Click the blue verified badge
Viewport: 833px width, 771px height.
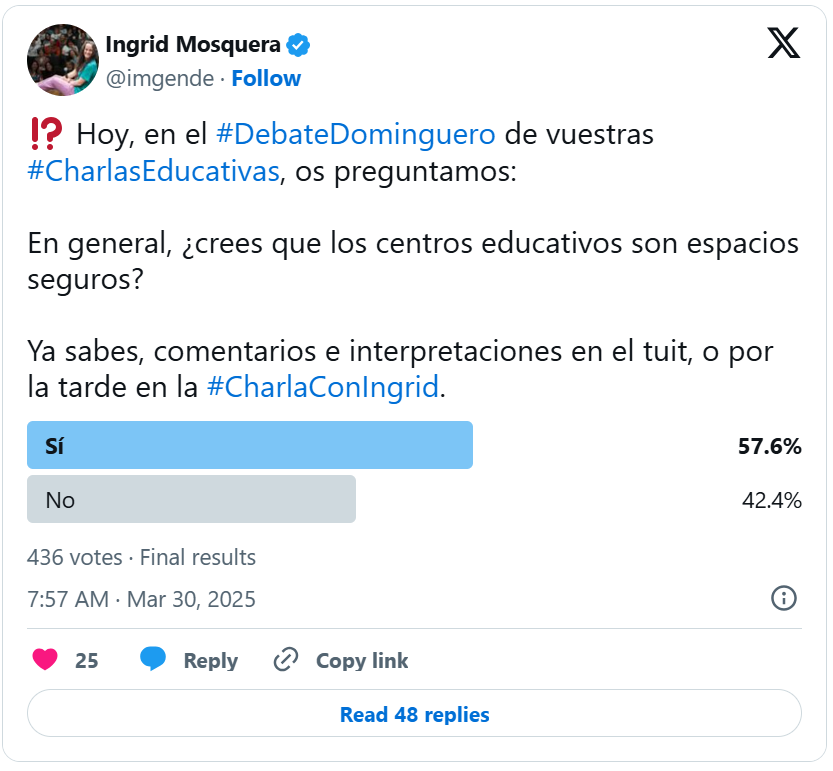pos(299,44)
